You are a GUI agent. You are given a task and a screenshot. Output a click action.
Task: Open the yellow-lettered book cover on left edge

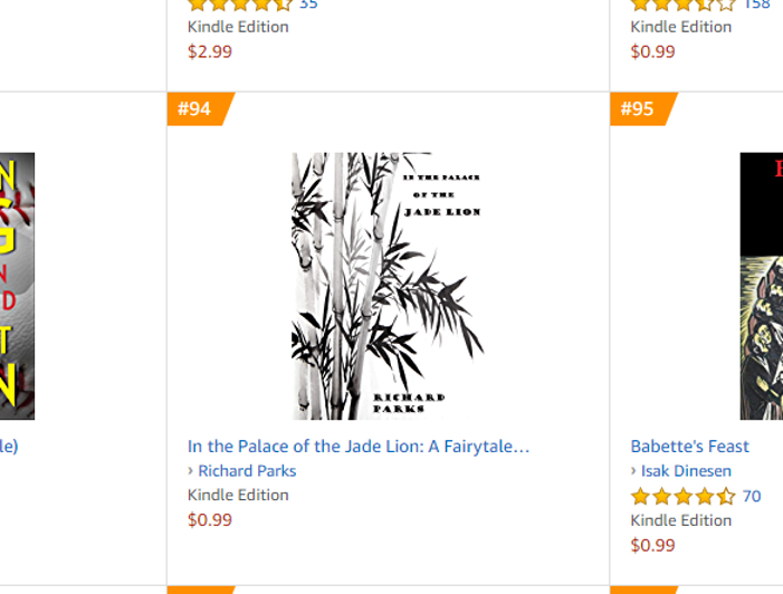click(17, 285)
